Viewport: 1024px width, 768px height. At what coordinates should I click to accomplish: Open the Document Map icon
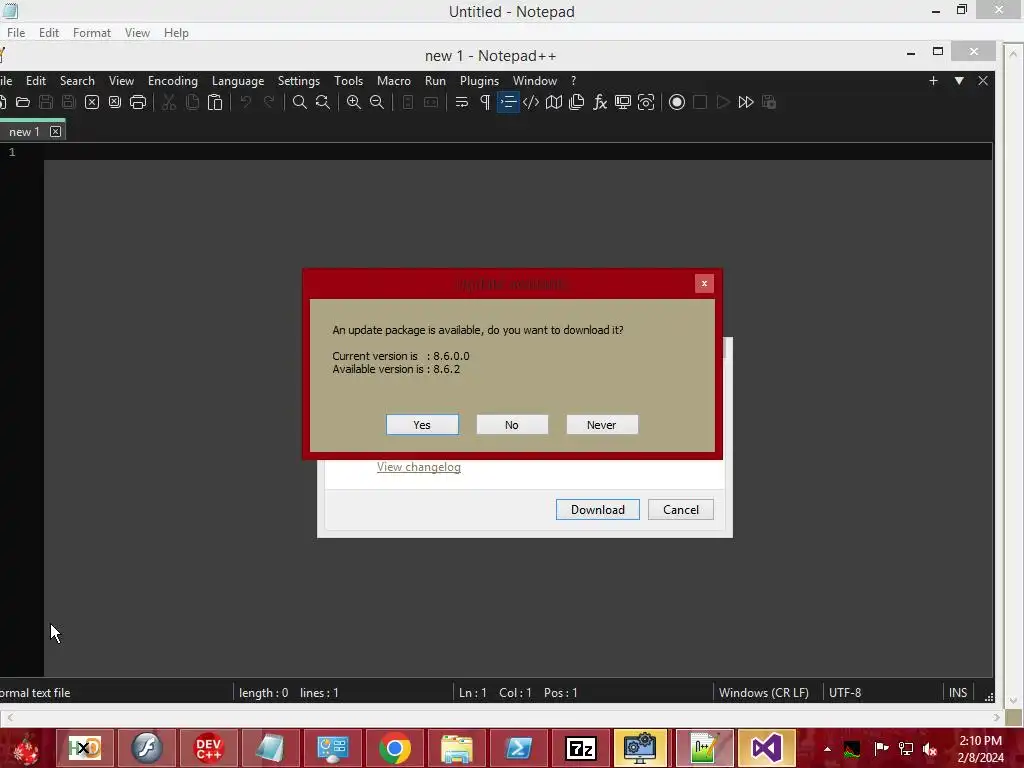pos(554,103)
